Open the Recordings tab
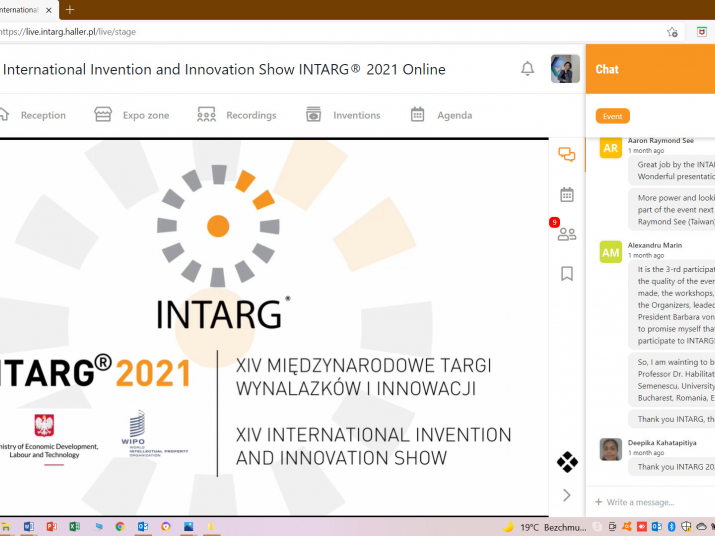This screenshot has height=536, width=715. 237,115
